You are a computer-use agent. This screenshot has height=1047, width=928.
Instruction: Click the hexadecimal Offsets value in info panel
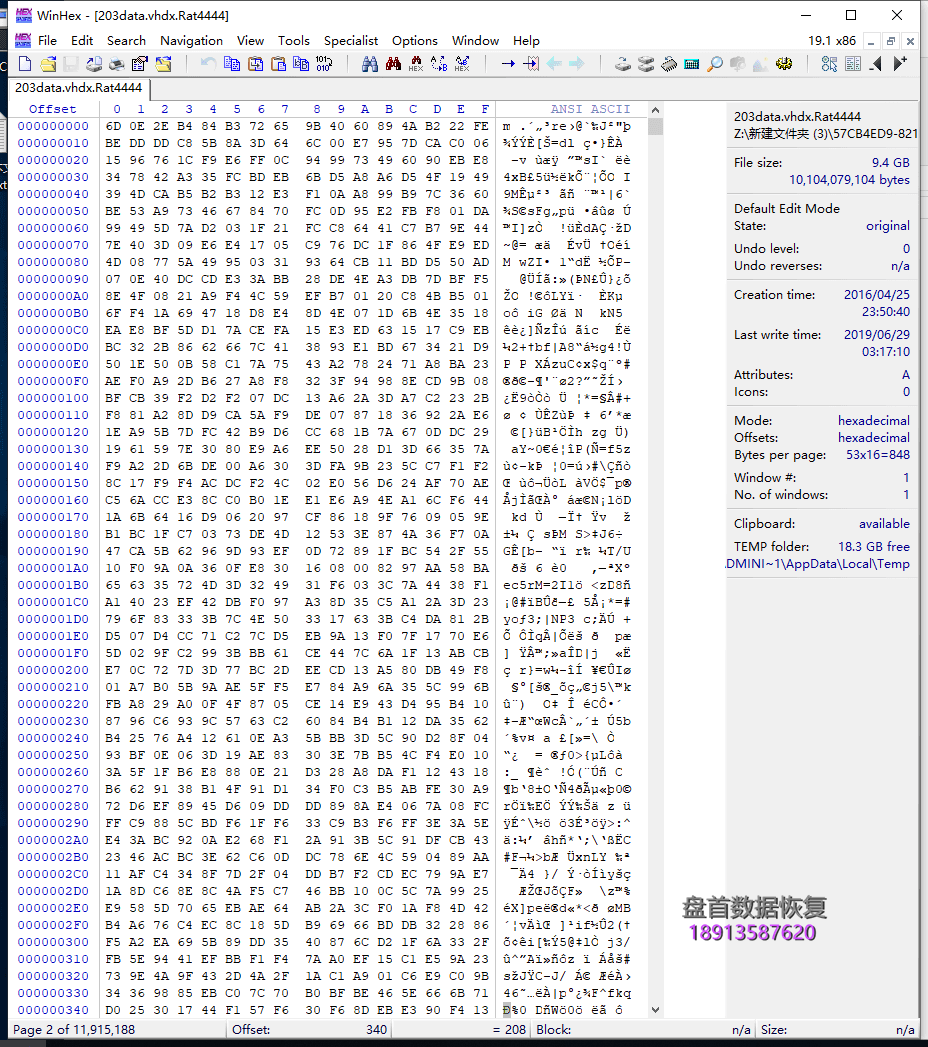click(873, 438)
